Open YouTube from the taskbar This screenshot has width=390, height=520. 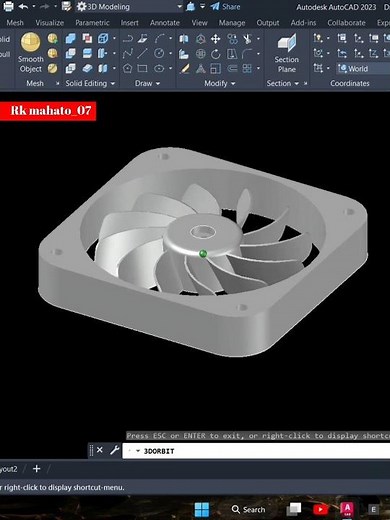(320, 509)
